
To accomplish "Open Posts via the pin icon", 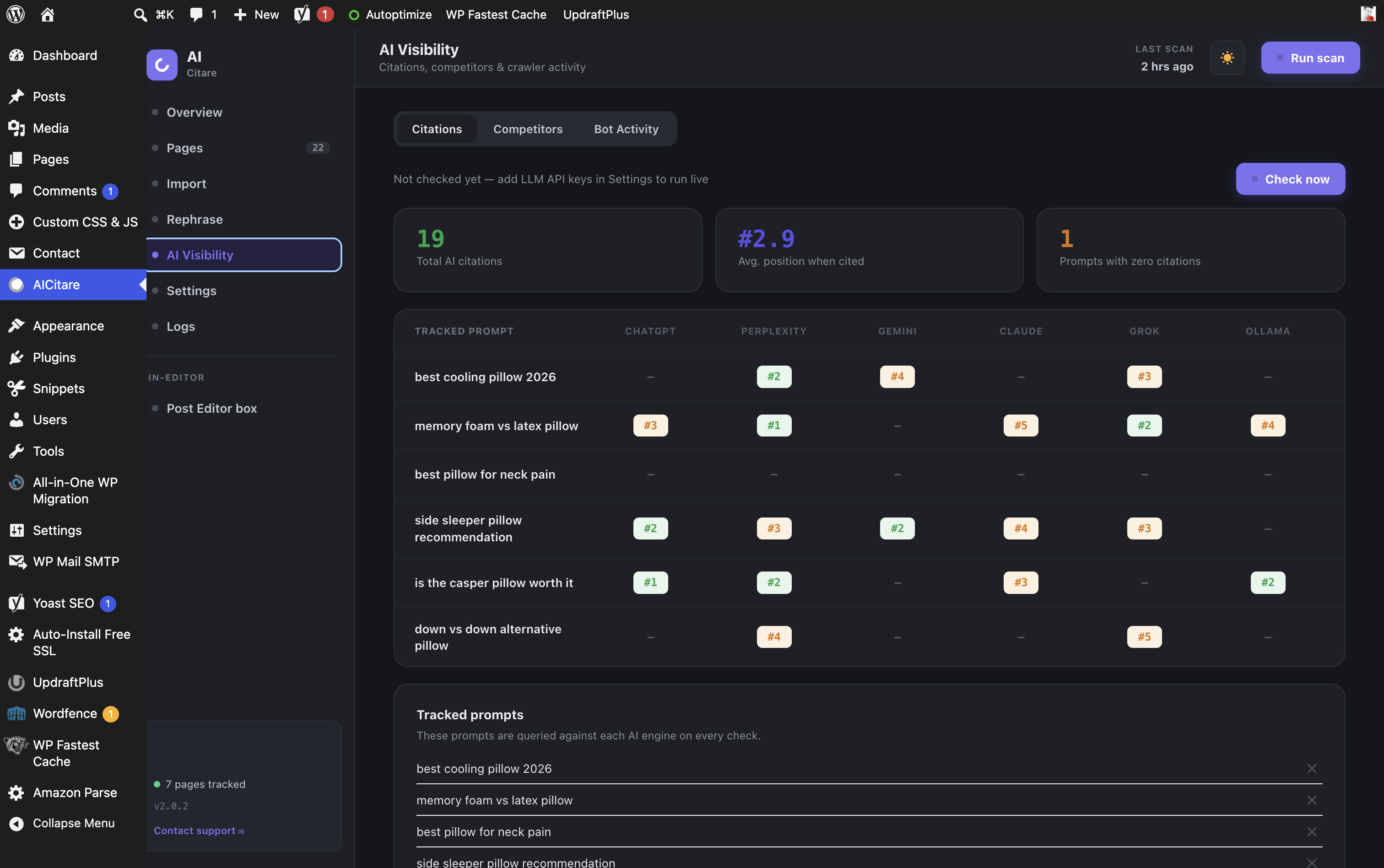I will pyautogui.click(x=16, y=97).
